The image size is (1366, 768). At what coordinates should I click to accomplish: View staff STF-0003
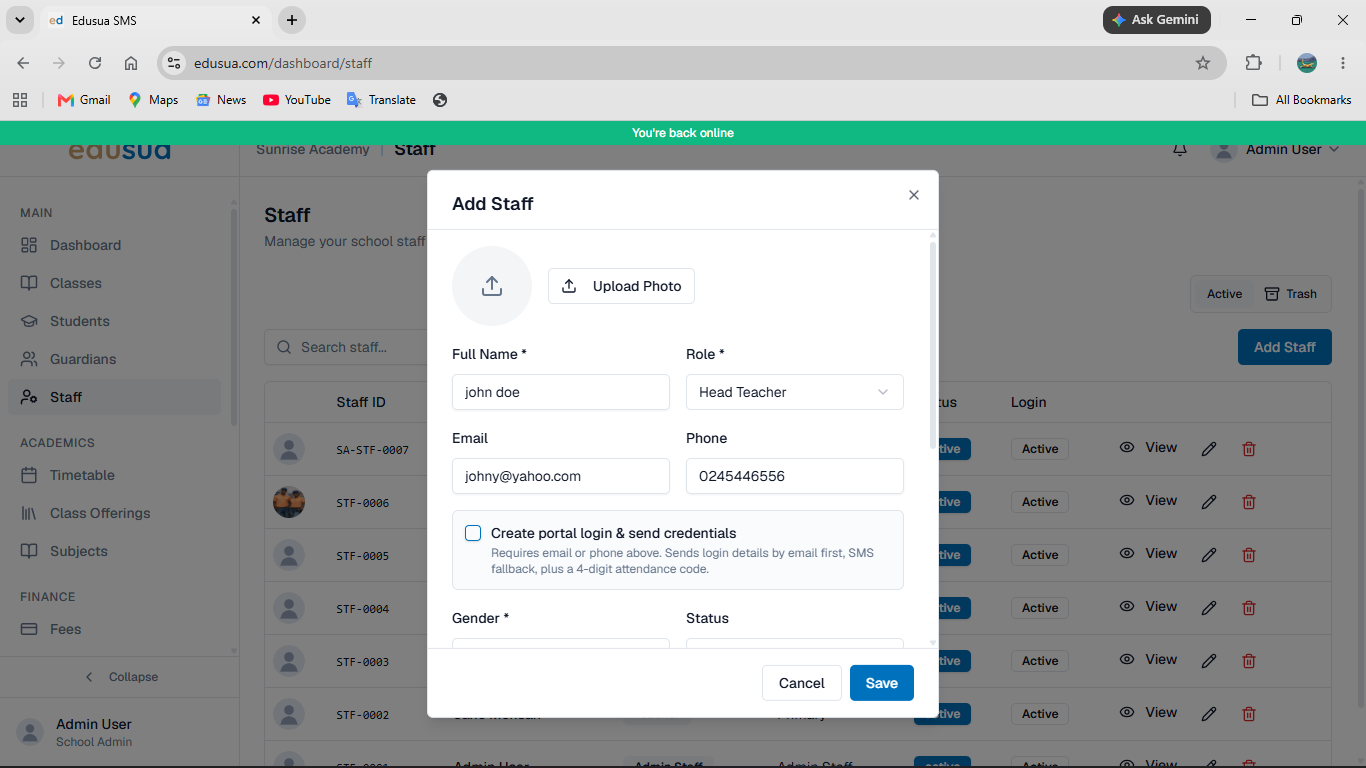click(x=1148, y=659)
